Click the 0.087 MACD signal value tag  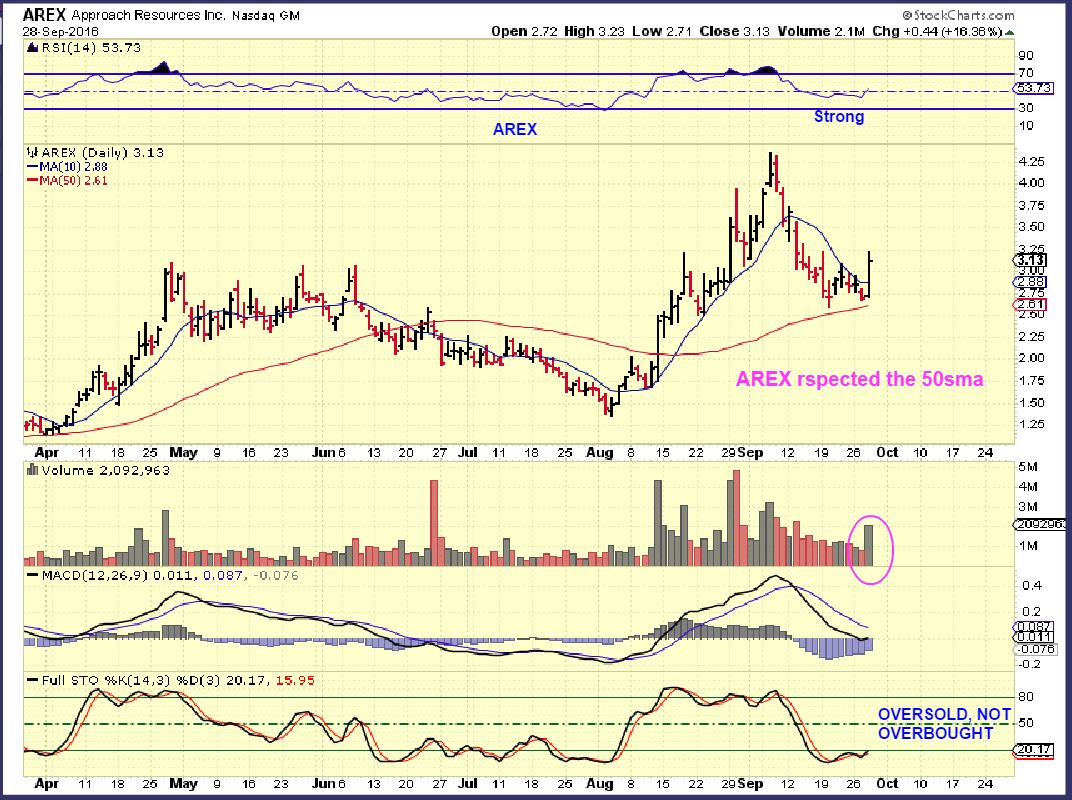tap(1034, 626)
